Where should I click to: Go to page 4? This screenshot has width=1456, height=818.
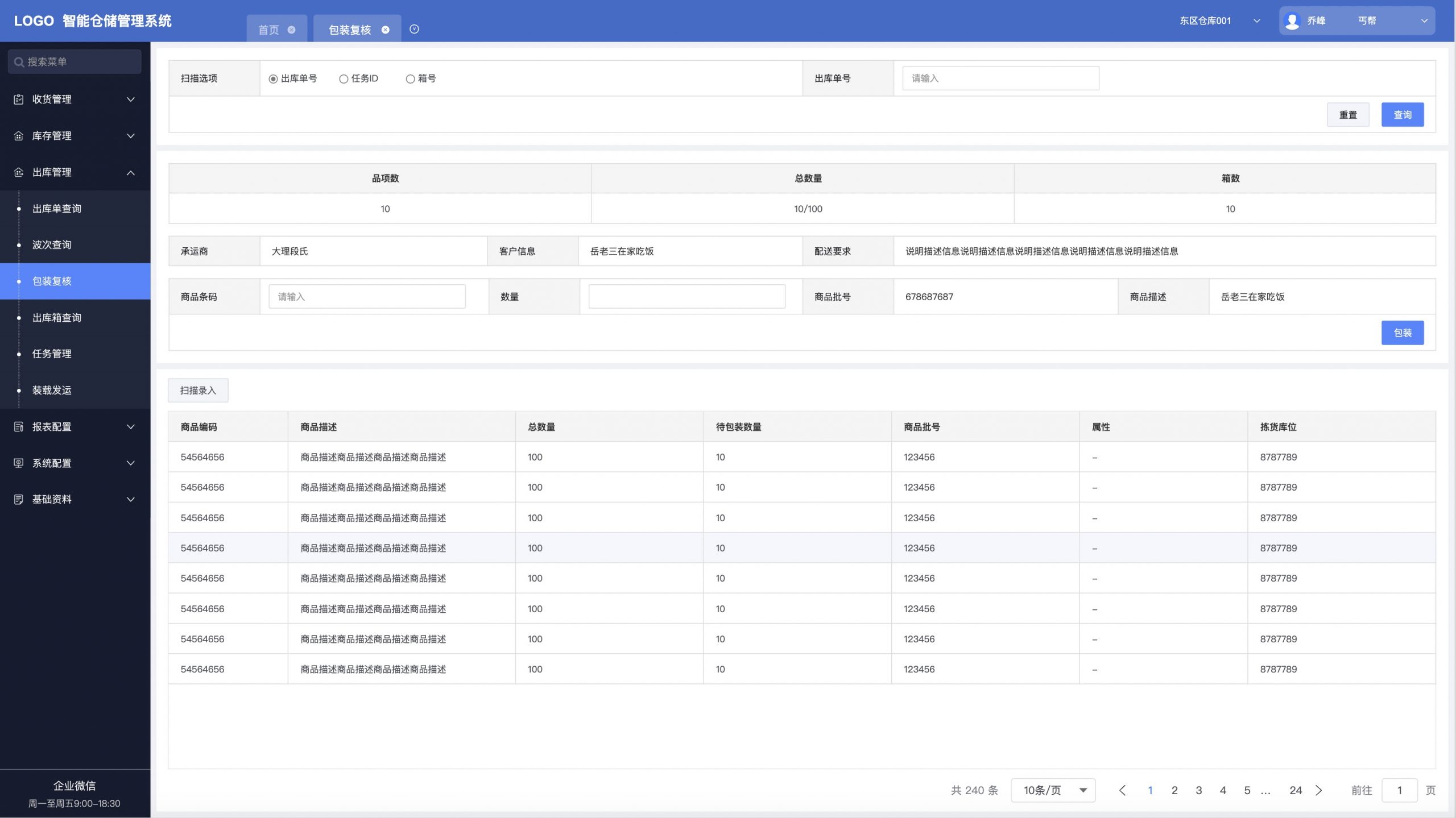pyautogui.click(x=1223, y=791)
